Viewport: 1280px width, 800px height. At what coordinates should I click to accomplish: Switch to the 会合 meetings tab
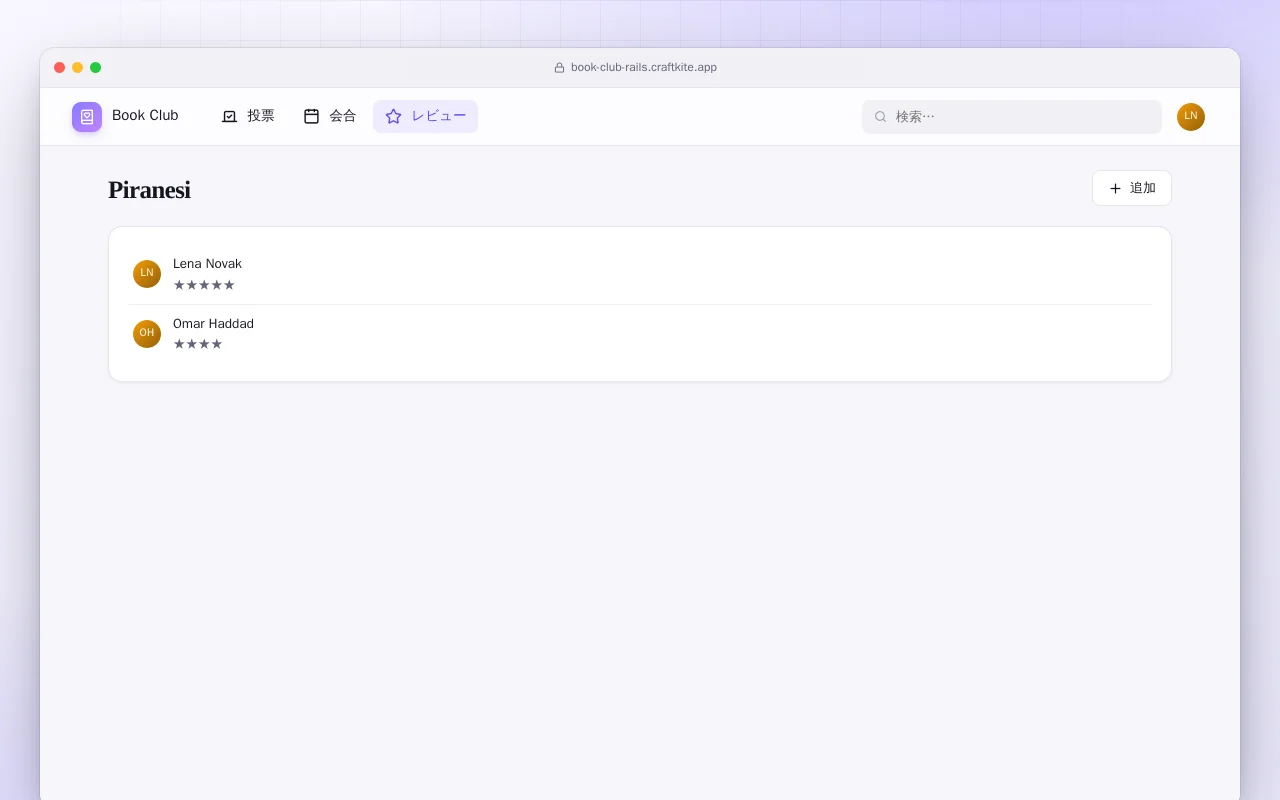tap(330, 116)
